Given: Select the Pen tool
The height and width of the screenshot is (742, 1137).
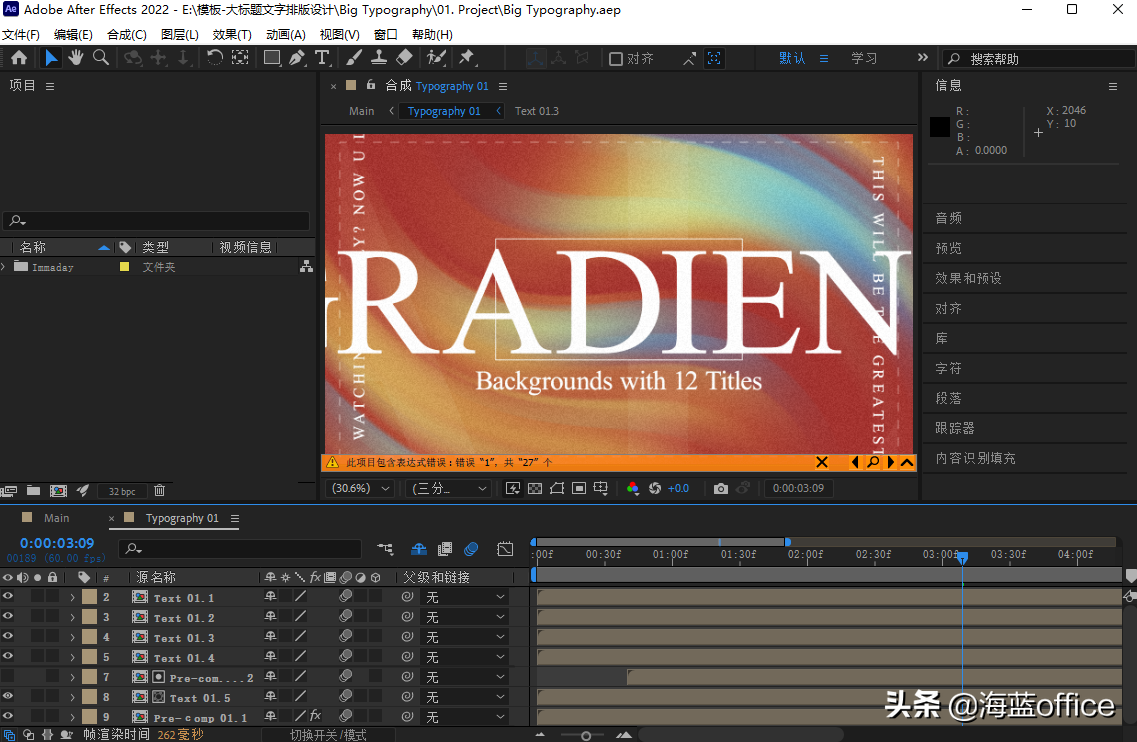Looking at the screenshot, I should pos(297,58).
